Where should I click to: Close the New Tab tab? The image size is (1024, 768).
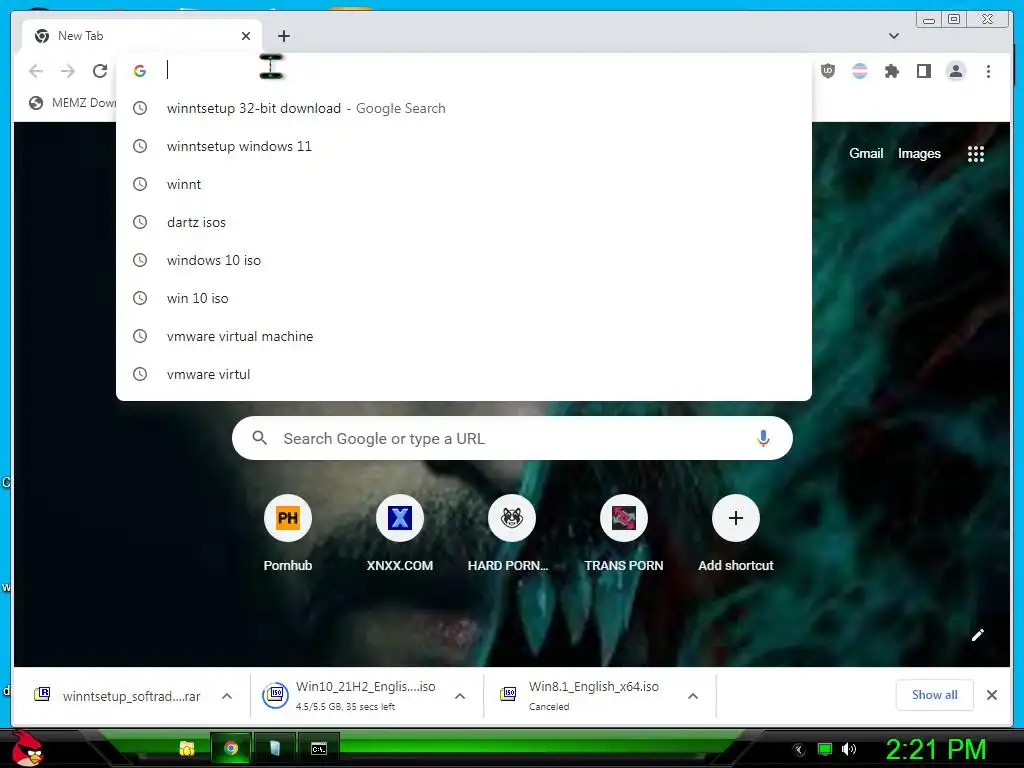[x=246, y=36]
